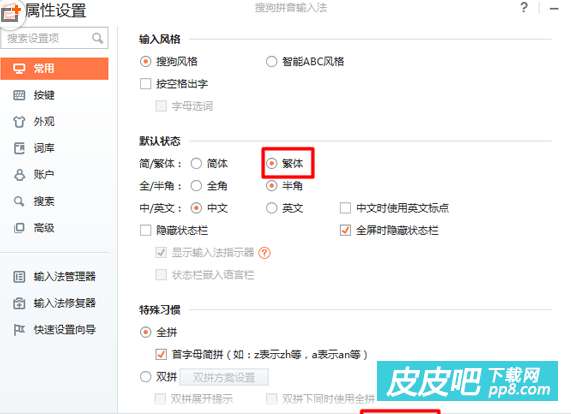Click the list icon beside 输入法管理器
Image resolution: width=571 pixels, height=414 pixels.
click(19, 277)
